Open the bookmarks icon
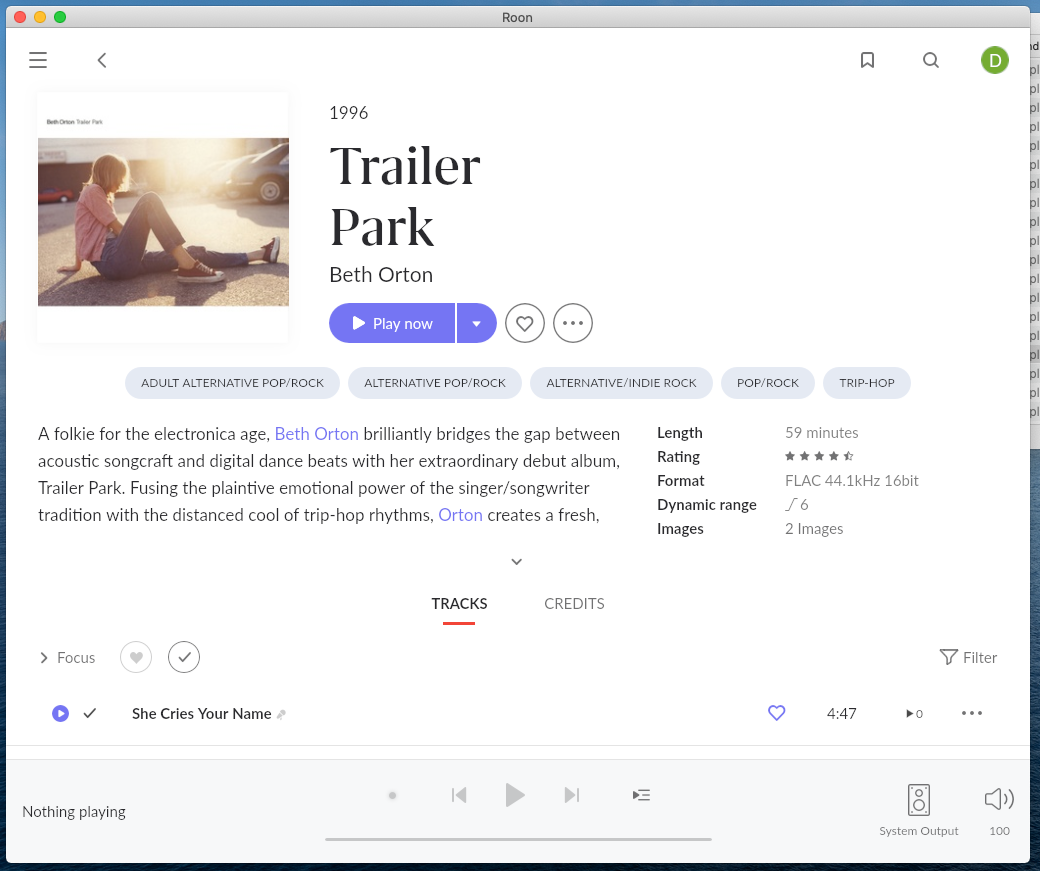 pyautogui.click(x=867, y=60)
